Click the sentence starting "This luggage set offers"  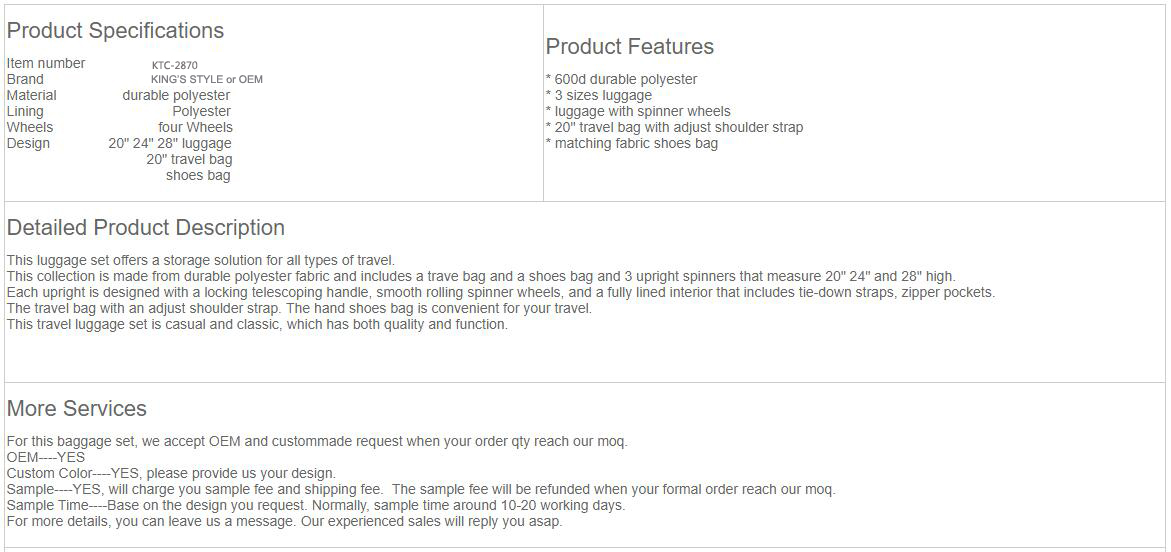click(201, 261)
